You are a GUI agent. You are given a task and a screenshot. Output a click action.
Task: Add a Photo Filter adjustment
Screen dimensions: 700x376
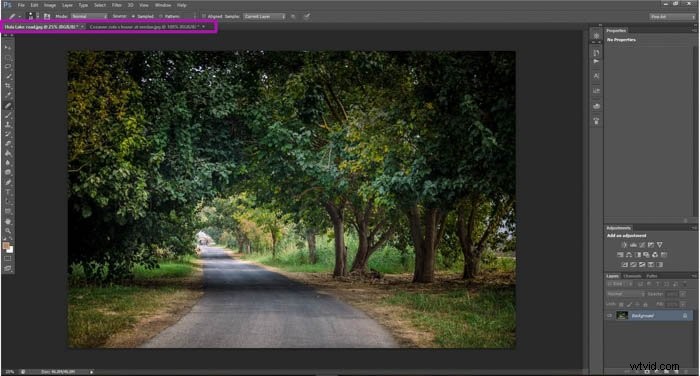point(646,255)
